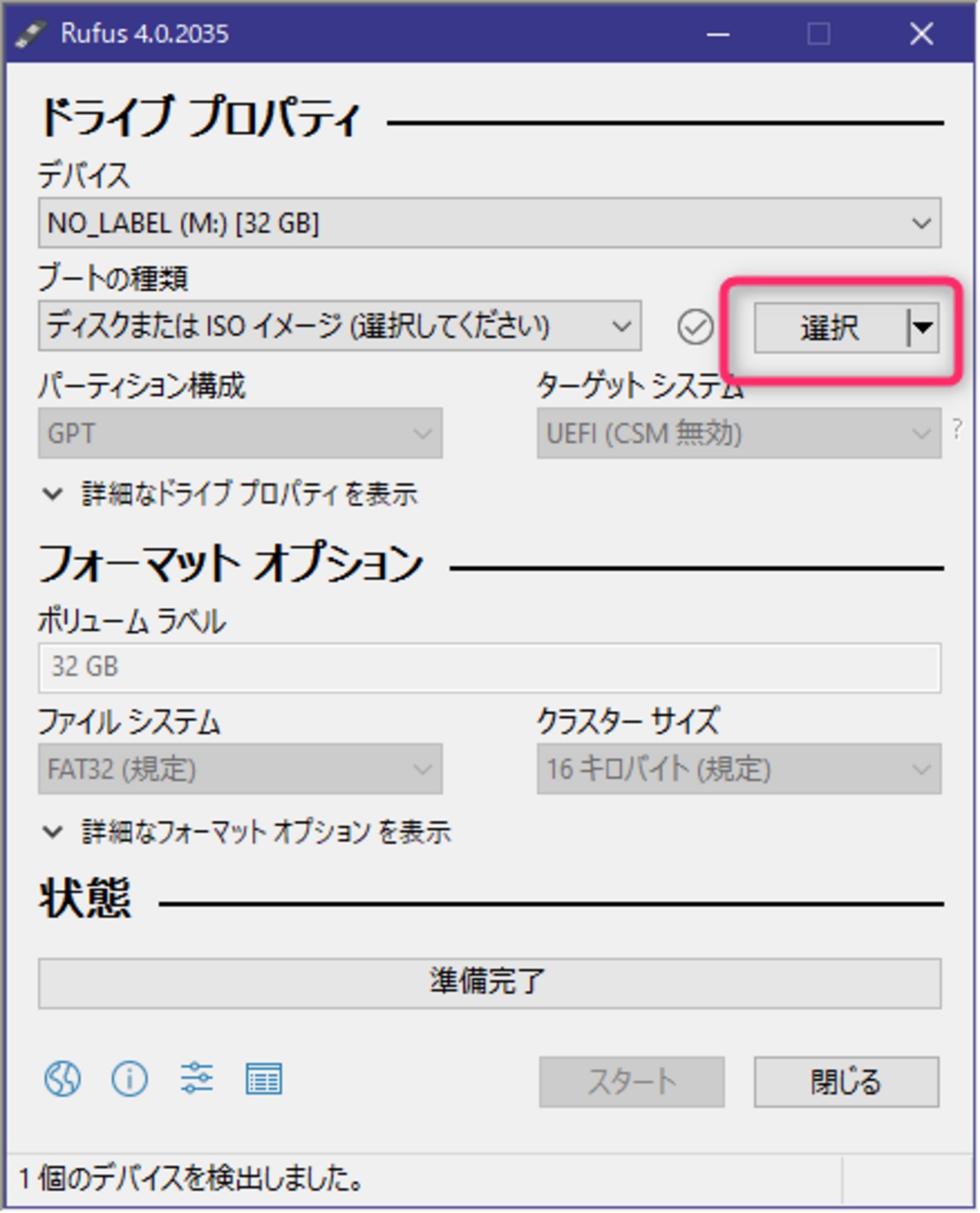980x1213 pixels.
Task: Expand 詳細なフォーマット オプションを表示
Action: click(247, 832)
